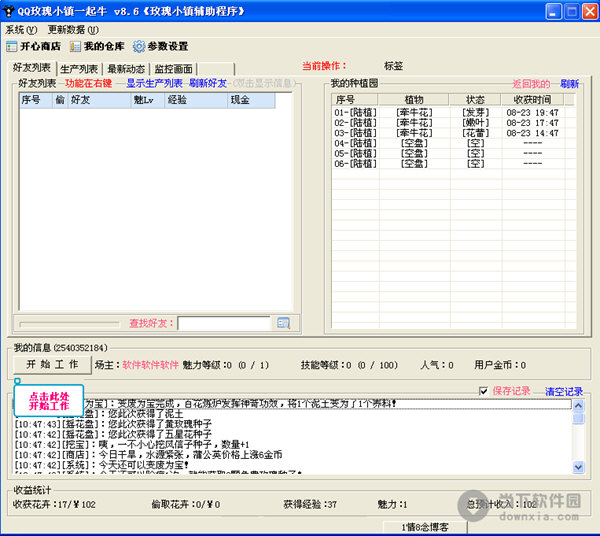
Task: Click the 1懂8念博客 status bar button
Action: [x=425, y=527]
